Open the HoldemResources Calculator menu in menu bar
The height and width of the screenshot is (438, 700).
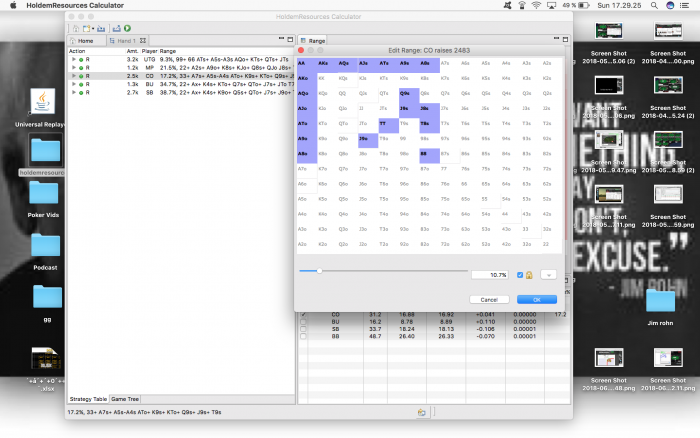75,5
